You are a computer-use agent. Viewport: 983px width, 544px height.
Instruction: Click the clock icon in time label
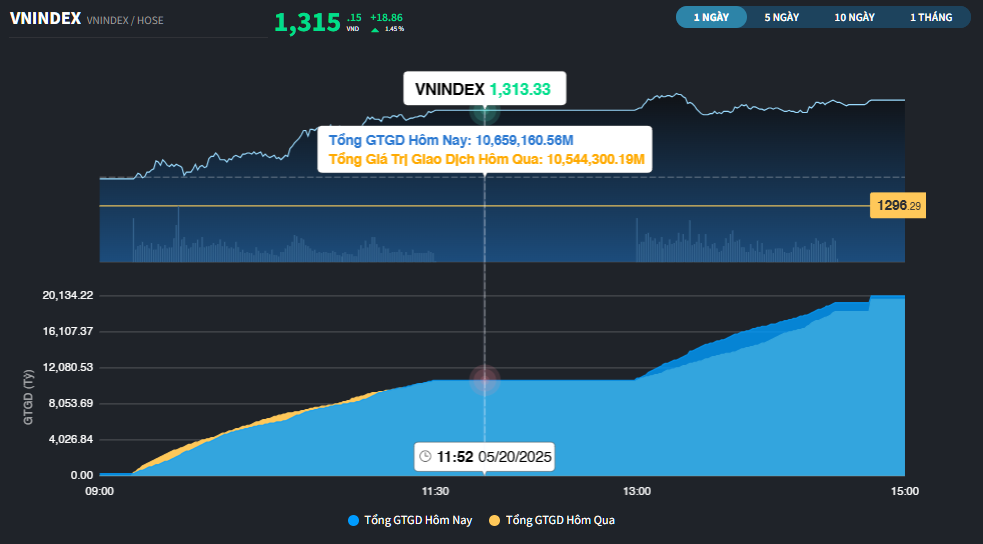[x=426, y=456]
